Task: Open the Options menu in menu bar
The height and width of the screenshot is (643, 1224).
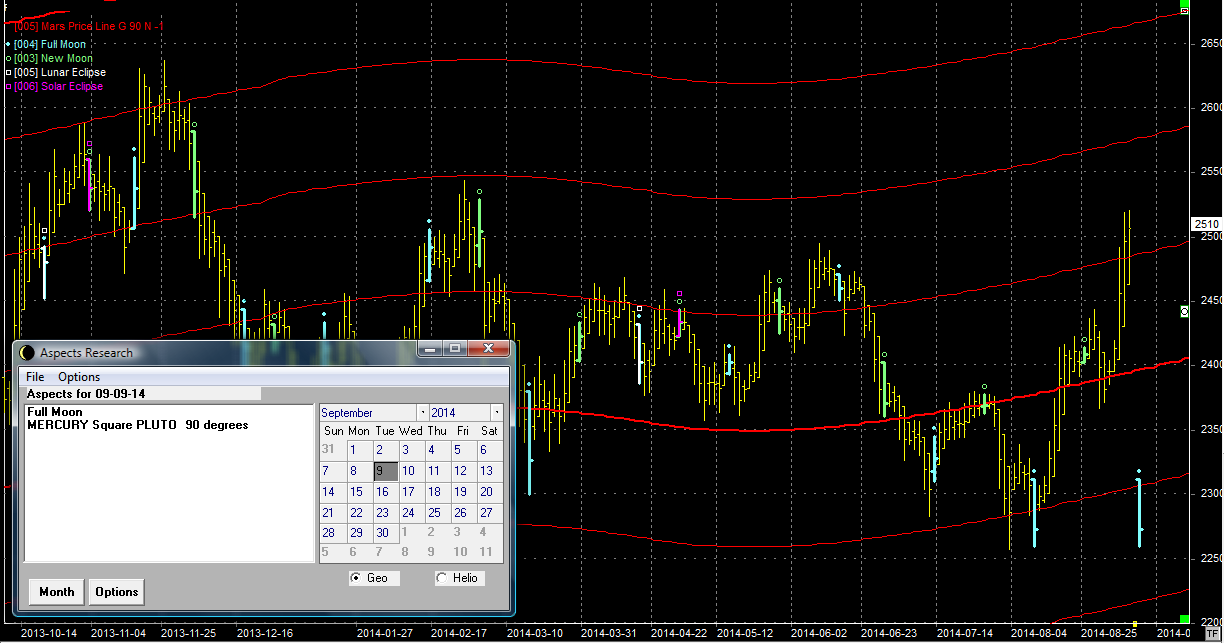Action: tap(79, 377)
